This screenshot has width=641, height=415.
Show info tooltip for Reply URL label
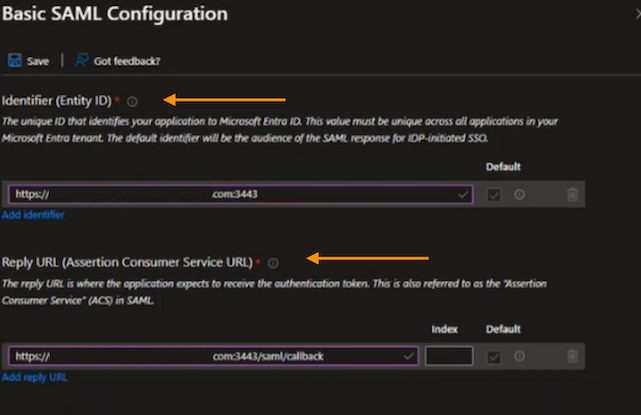[273, 263]
